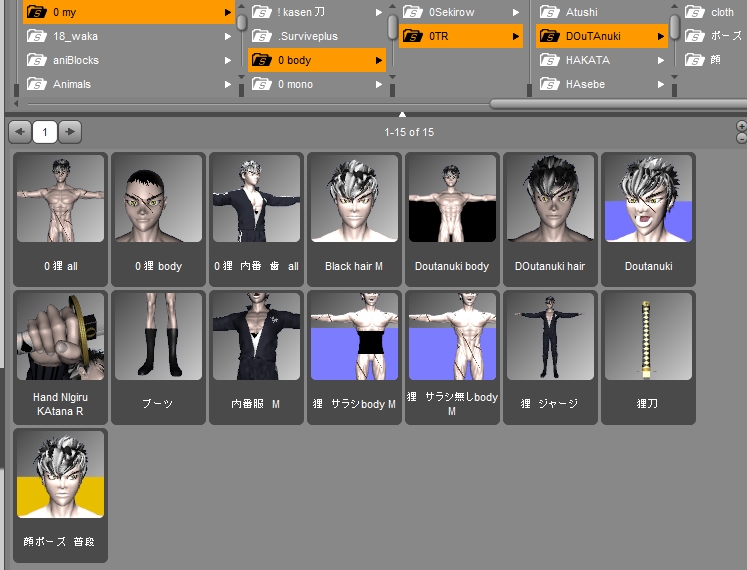Expand arrow next to HAsebe

(661, 84)
